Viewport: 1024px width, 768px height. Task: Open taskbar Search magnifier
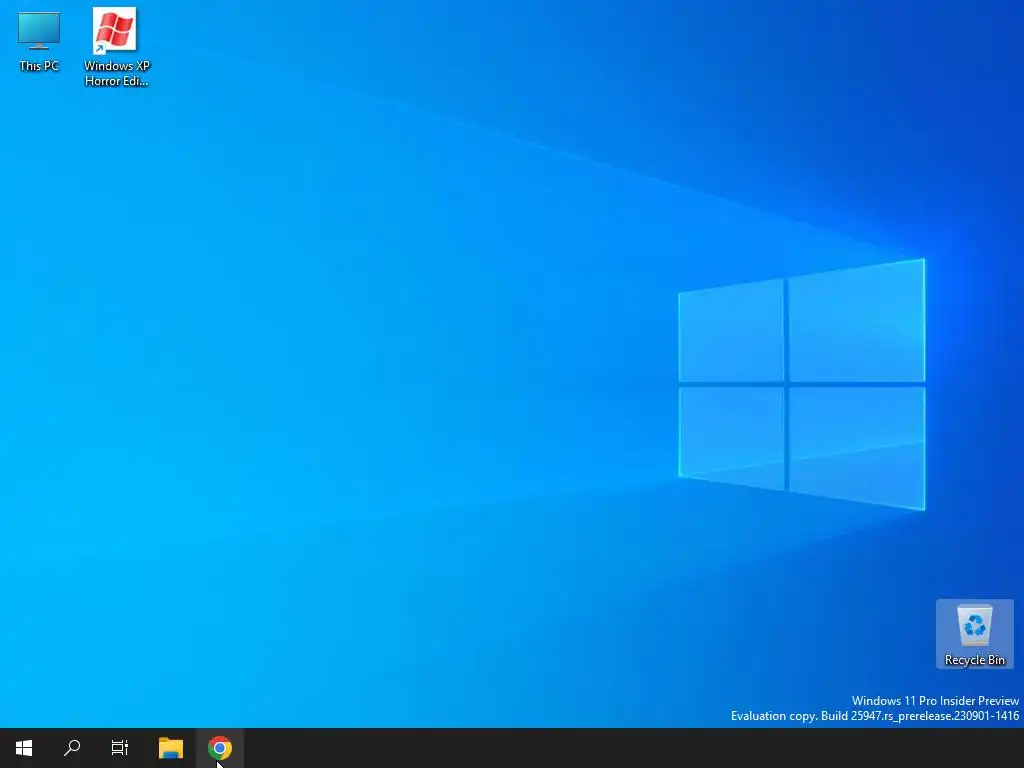(x=72, y=748)
